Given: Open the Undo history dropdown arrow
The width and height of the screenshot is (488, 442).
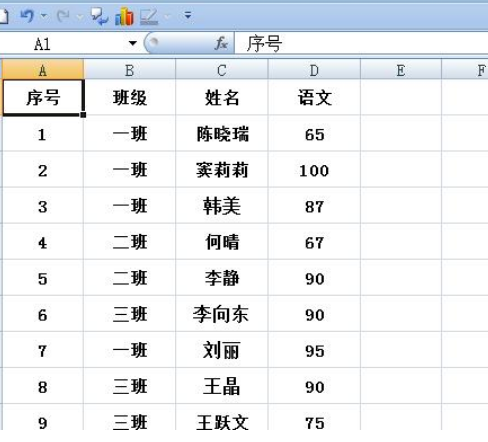Looking at the screenshot, I should tap(44, 15).
